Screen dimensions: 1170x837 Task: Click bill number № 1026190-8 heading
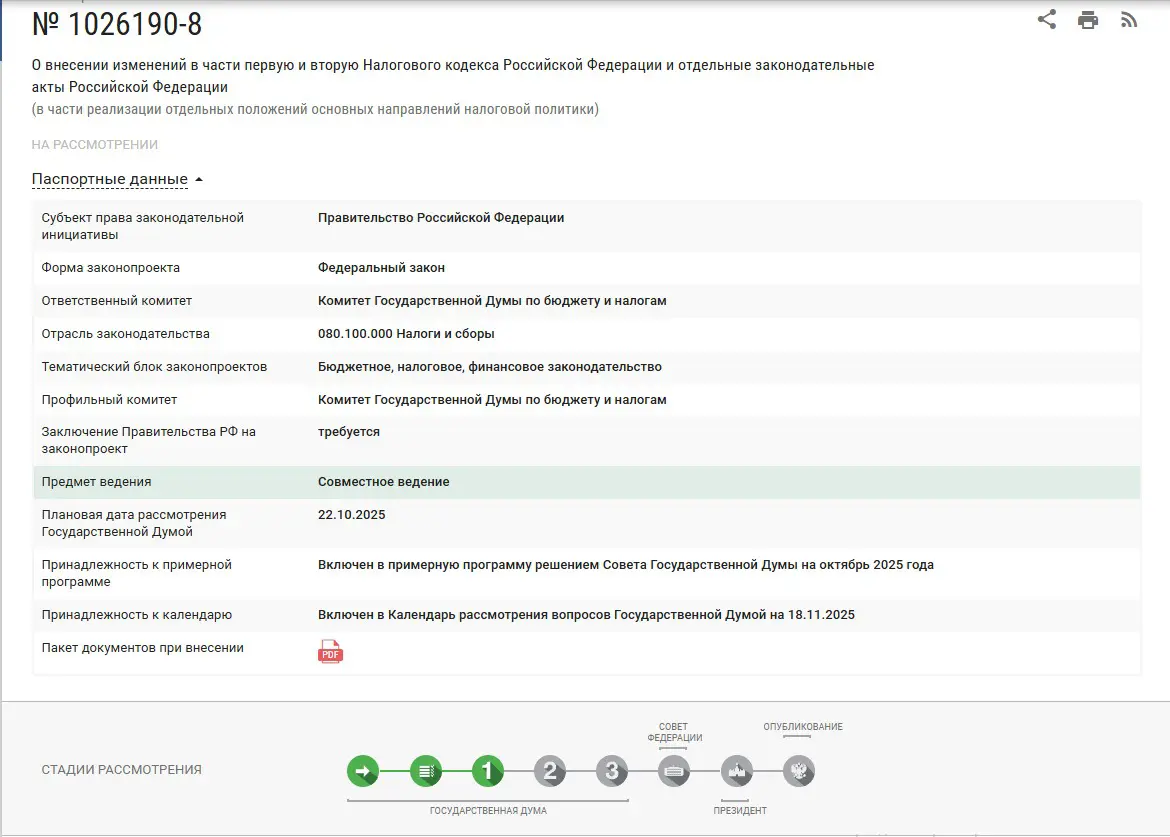(117, 25)
